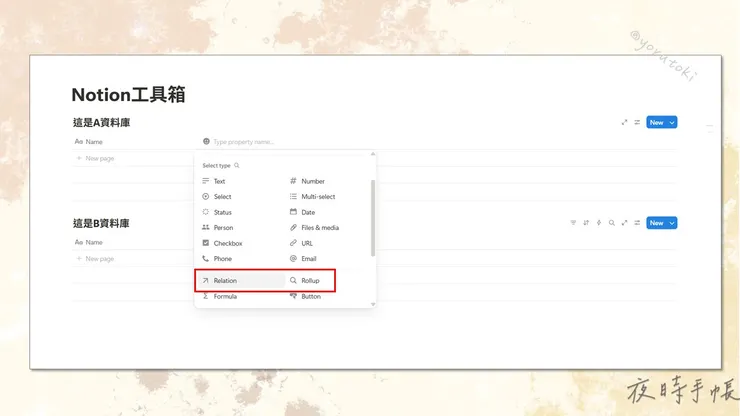Open full page view for database A
The height and width of the screenshot is (416, 740).
(x=624, y=122)
